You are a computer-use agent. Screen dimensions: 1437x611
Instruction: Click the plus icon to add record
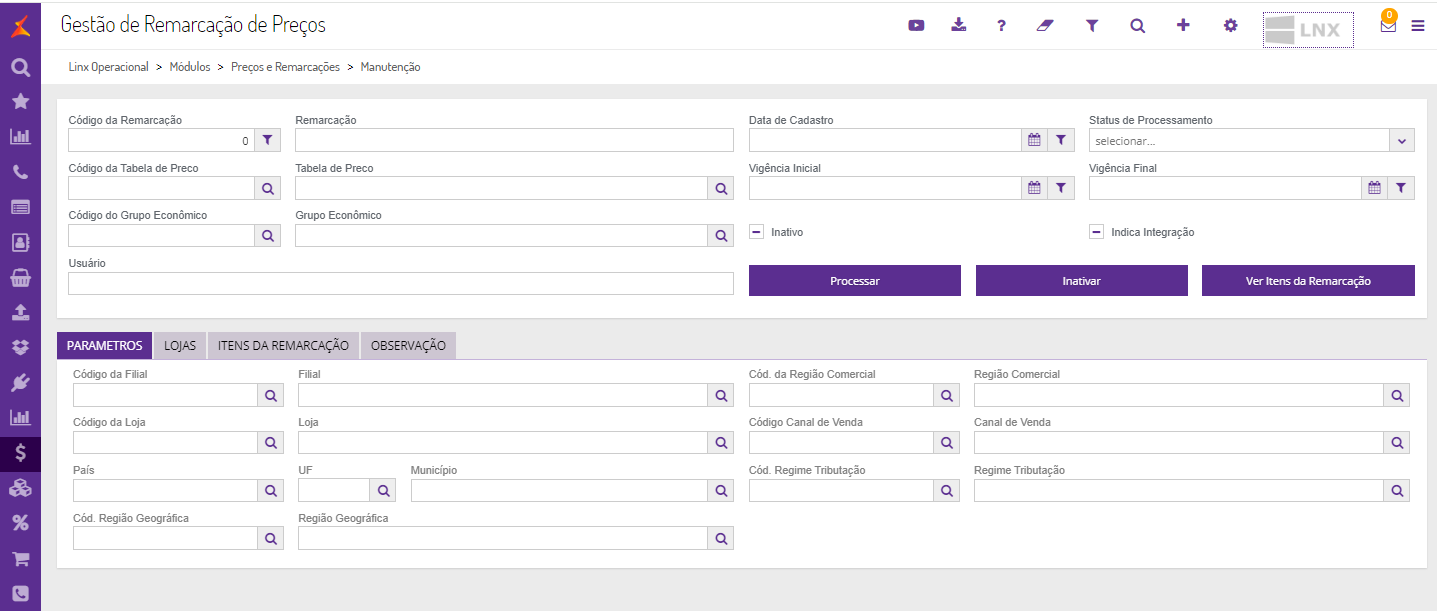(1183, 26)
